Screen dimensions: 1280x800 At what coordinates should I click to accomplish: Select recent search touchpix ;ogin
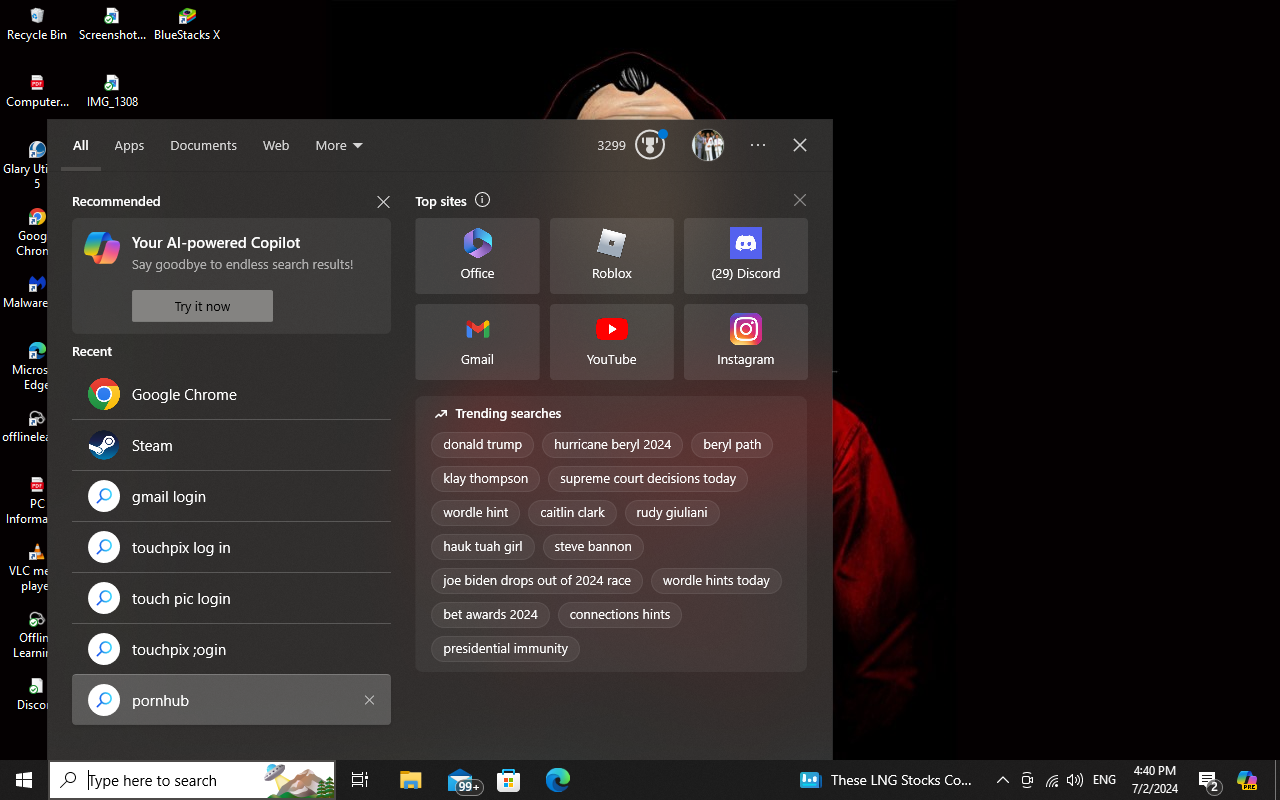tap(231, 649)
